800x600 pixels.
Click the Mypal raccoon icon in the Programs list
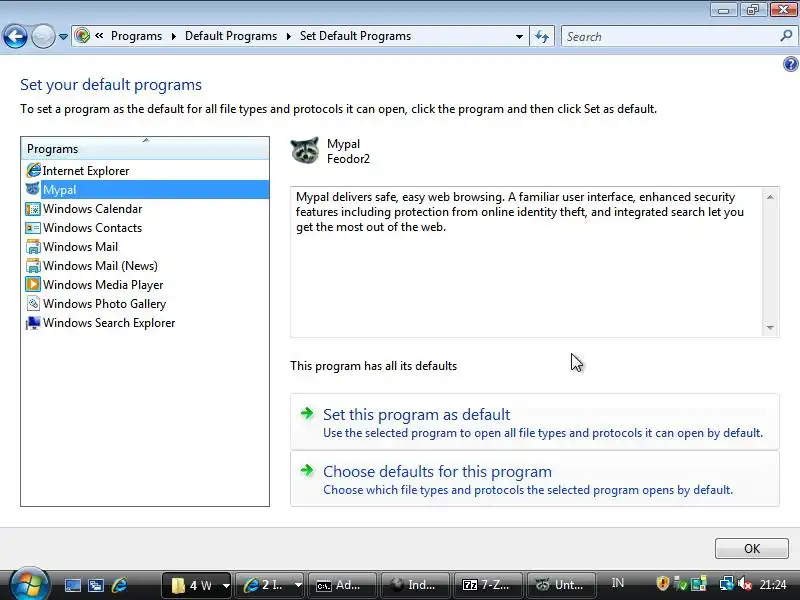pos(33,189)
